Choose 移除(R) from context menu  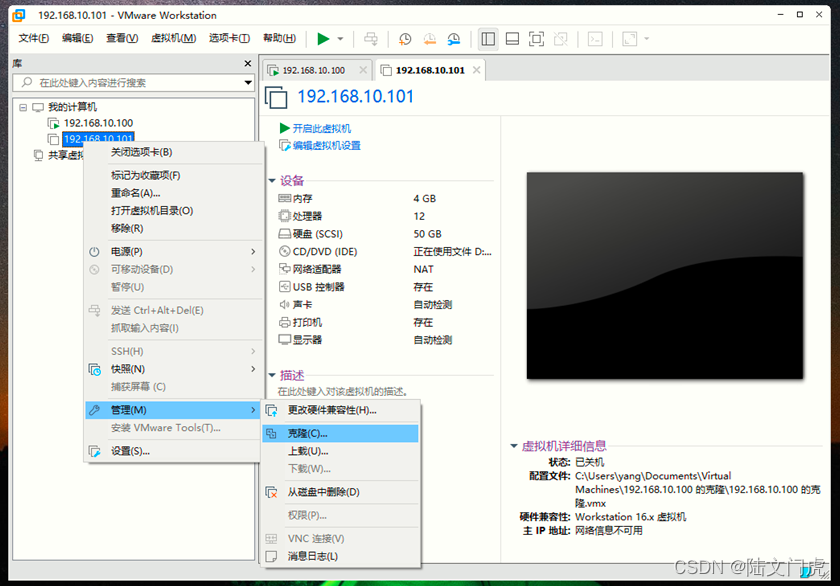[174, 228]
